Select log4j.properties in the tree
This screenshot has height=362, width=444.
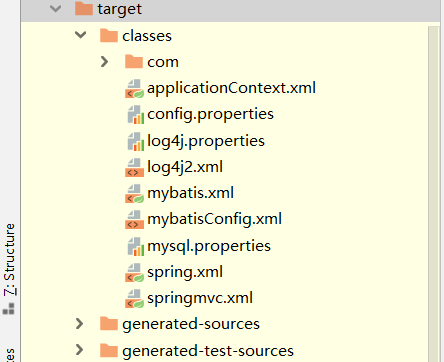click(x=206, y=141)
